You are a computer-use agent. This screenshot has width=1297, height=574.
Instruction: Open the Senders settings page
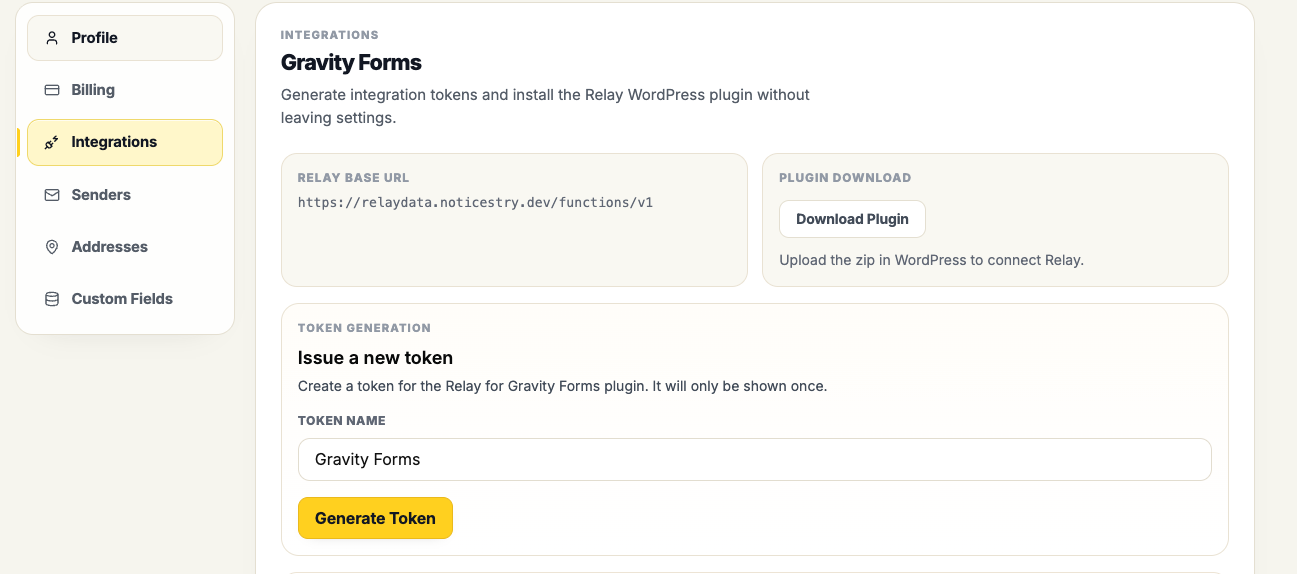[125, 195]
